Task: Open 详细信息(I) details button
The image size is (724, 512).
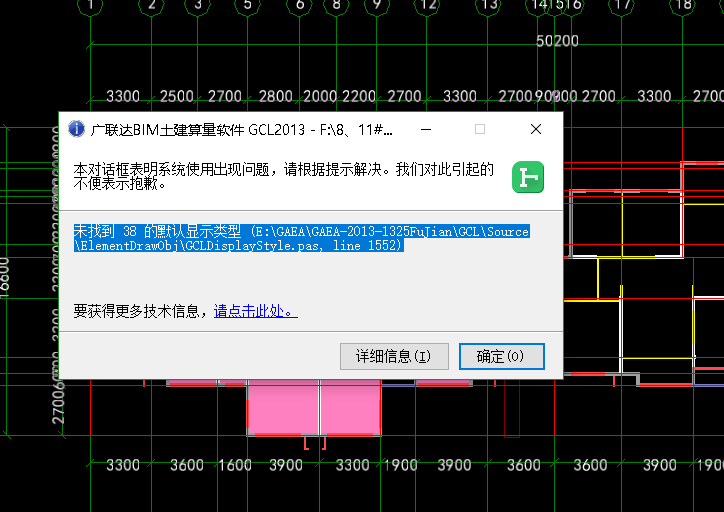Action: 394,356
